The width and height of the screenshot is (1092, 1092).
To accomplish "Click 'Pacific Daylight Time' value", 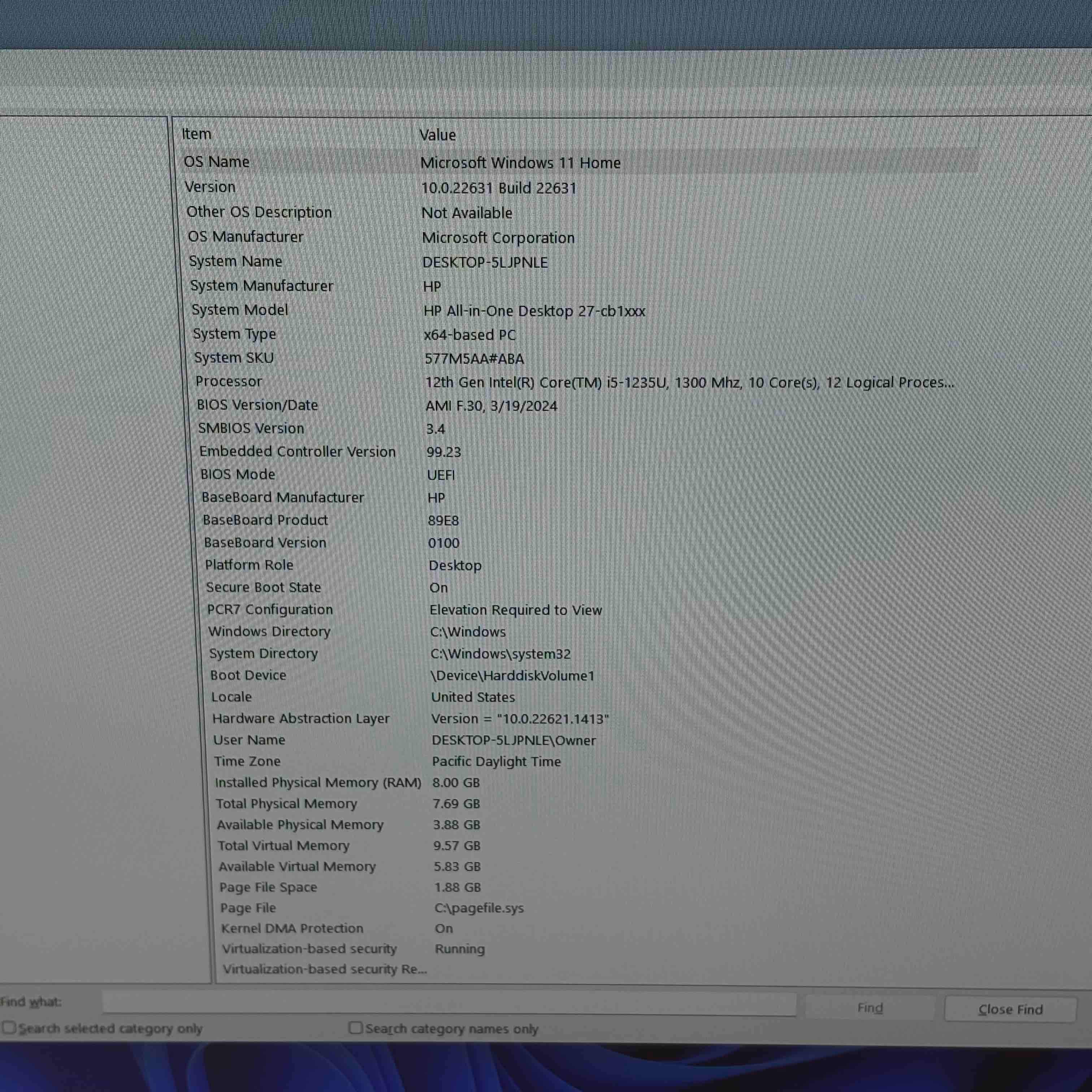I will 496,762.
